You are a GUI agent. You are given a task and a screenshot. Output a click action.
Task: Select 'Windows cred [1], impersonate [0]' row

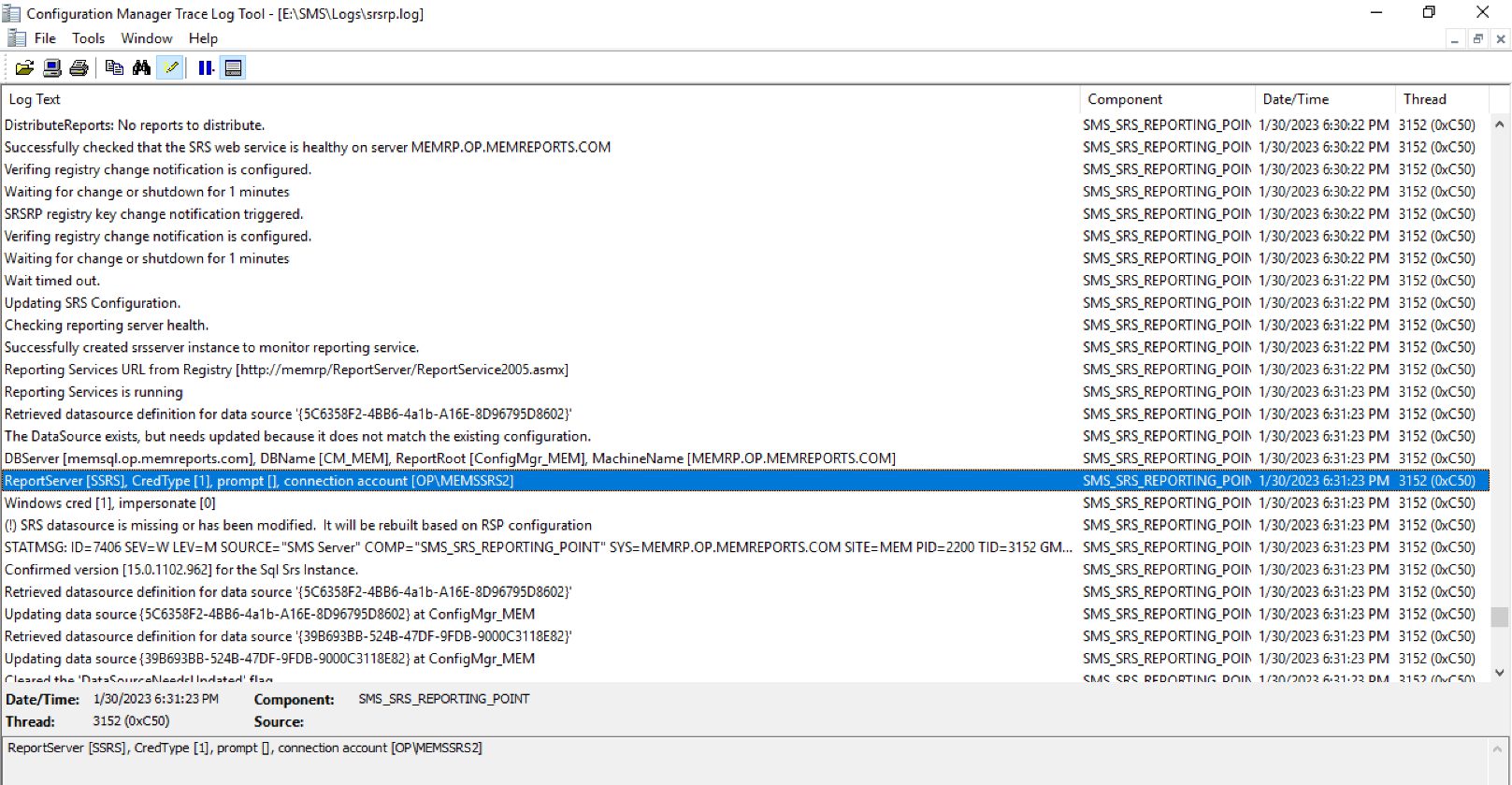click(x=745, y=503)
